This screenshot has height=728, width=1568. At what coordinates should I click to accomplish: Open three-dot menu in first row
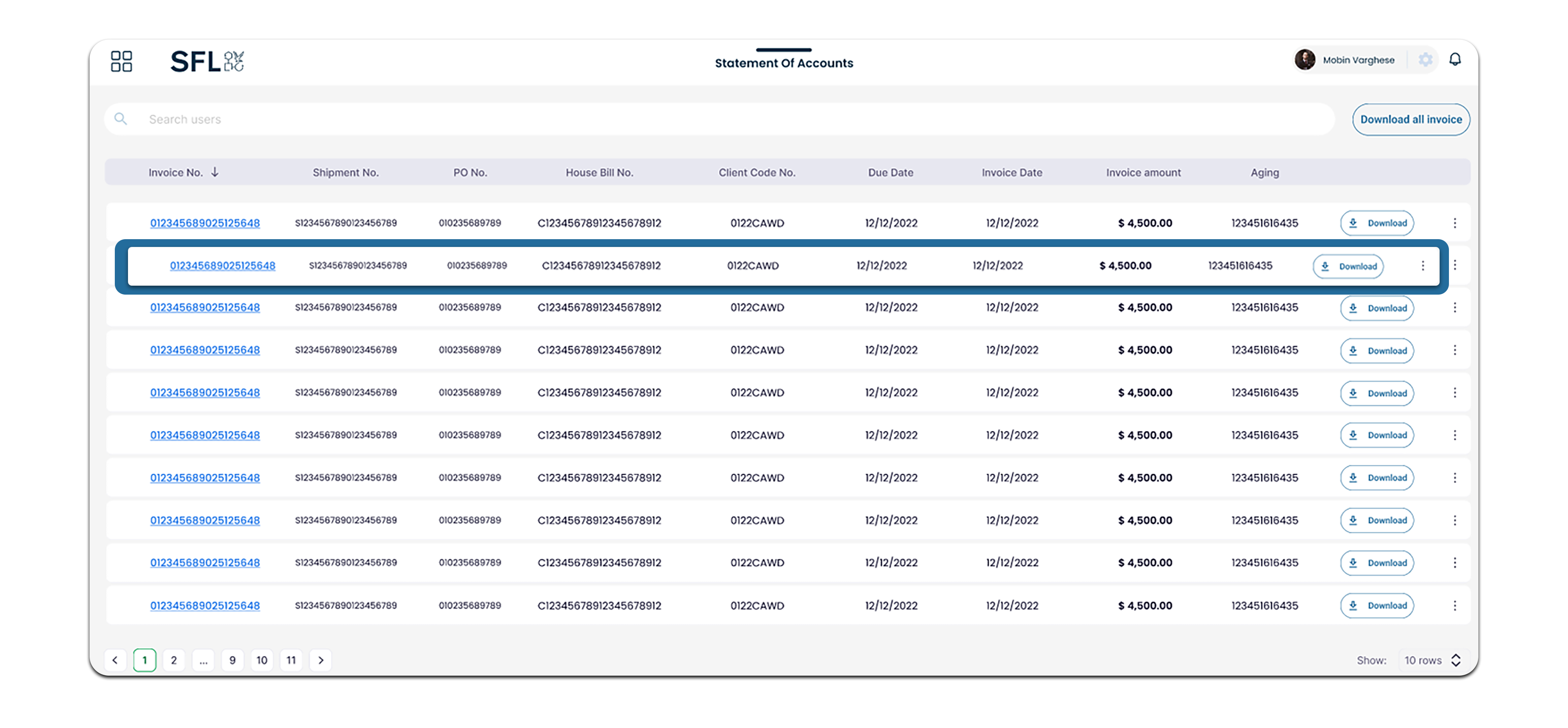tap(1455, 223)
